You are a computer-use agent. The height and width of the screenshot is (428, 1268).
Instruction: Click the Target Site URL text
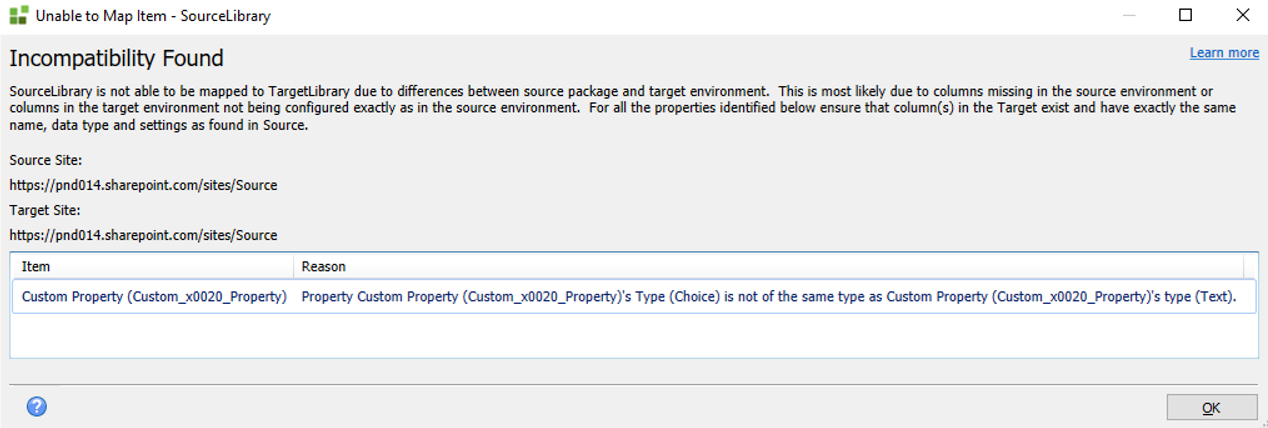[x=143, y=235]
